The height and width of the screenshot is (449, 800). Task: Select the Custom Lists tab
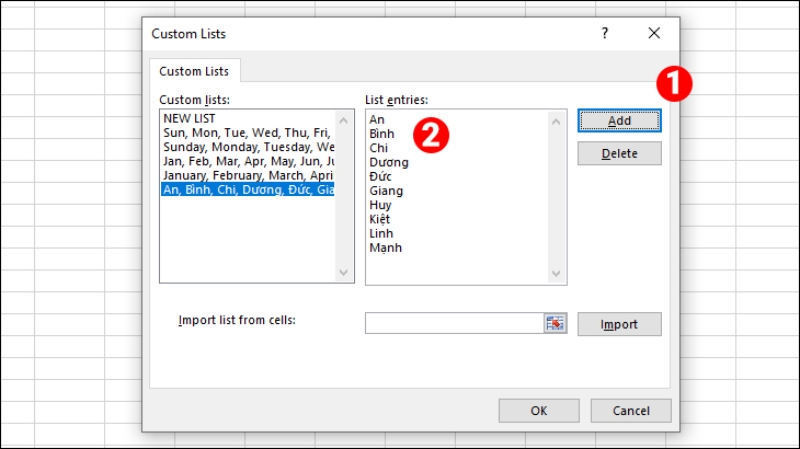194,71
